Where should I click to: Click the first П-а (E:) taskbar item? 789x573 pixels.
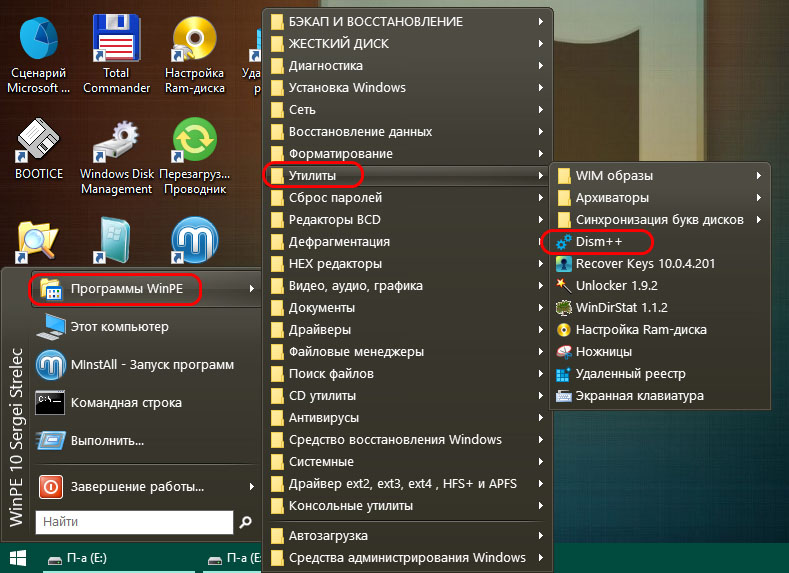point(119,558)
